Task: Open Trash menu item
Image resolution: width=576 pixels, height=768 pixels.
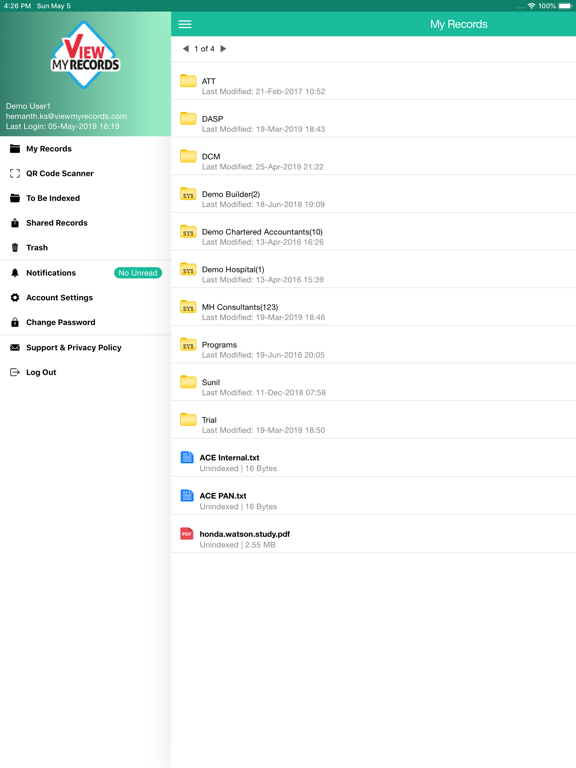Action: [x=37, y=247]
